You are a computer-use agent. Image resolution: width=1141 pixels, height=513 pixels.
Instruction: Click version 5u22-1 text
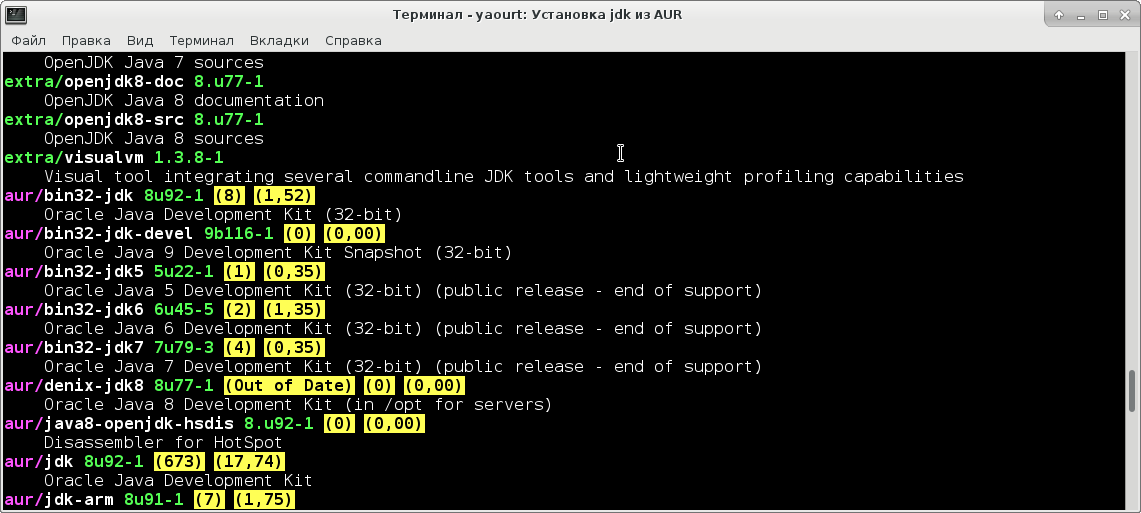[x=184, y=271]
